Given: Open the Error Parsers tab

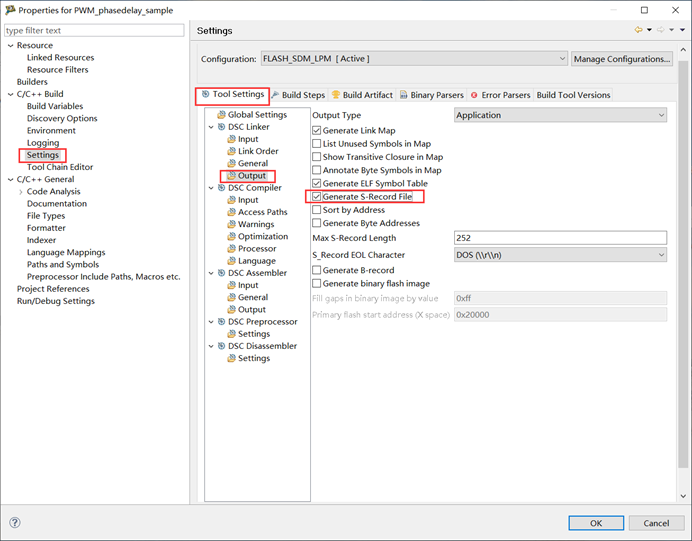Looking at the screenshot, I should tap(500, 95).
